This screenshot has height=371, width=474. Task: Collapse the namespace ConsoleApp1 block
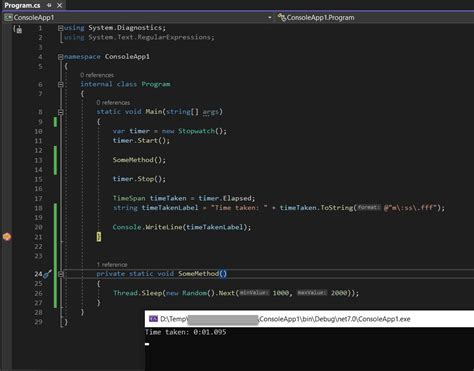click(61, 57)
